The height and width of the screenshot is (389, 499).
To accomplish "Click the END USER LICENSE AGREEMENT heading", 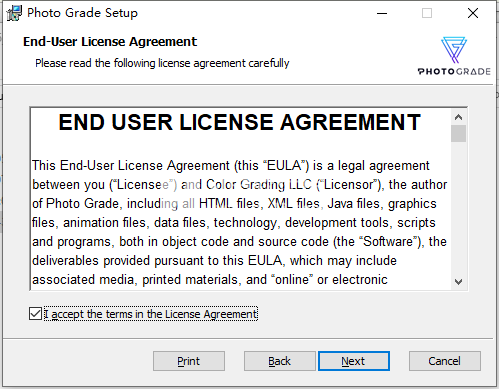I will (x=240, y=122).
